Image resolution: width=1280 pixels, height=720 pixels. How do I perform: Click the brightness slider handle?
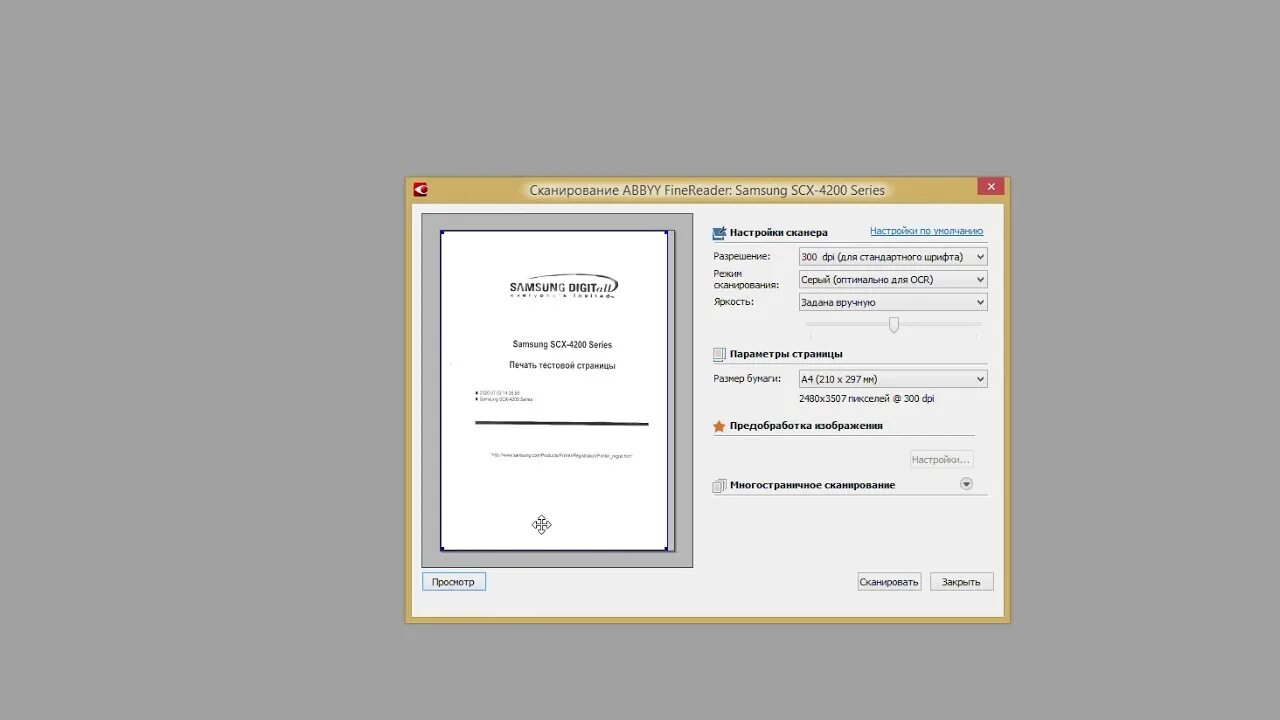pyautogui.click(x=894, y=324)
